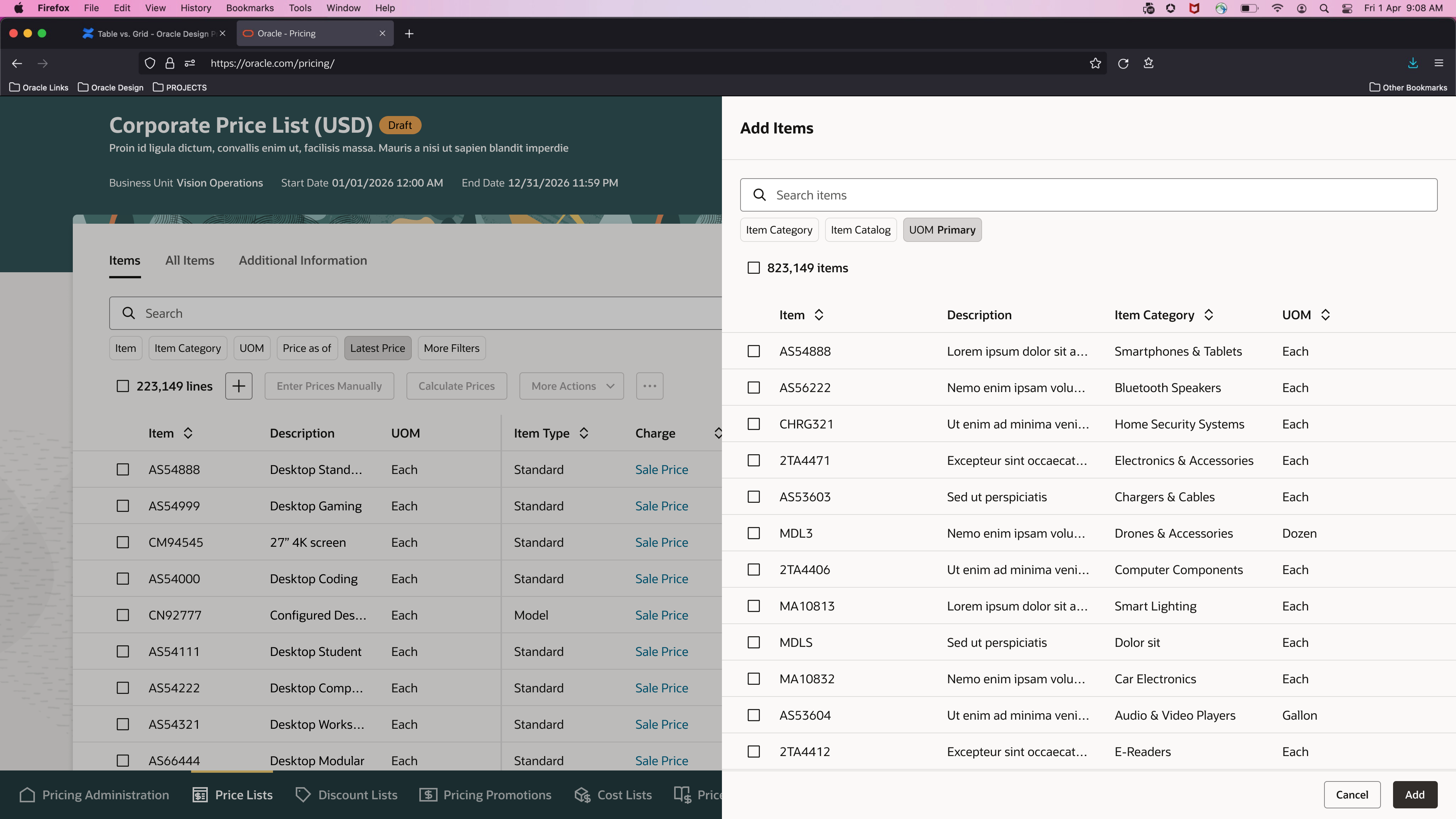The image size is (1456, 819).
Task: Sort price list by Item Type column
Action: [x=584, y=433]
